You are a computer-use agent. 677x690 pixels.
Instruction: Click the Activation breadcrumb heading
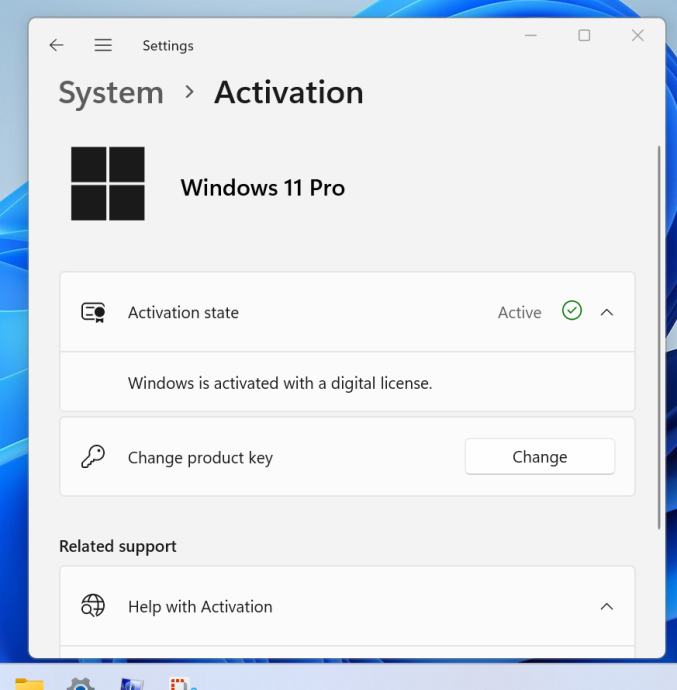click(x=289, y=92)
